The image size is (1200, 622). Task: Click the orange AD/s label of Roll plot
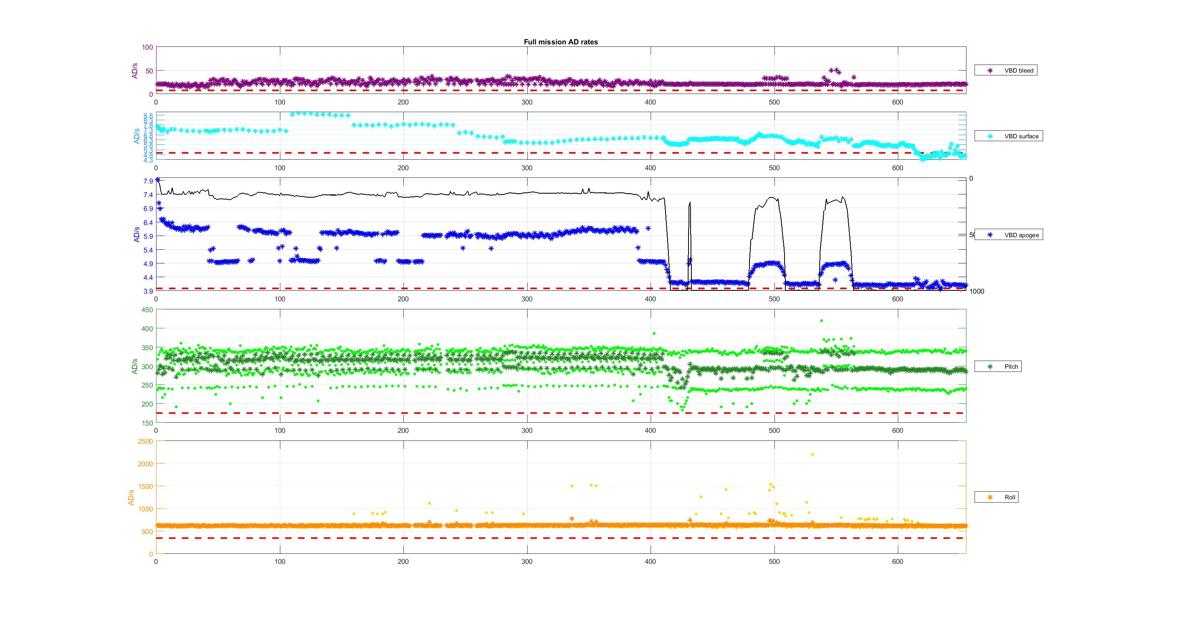pyautogui.click(x=130, y=497)
